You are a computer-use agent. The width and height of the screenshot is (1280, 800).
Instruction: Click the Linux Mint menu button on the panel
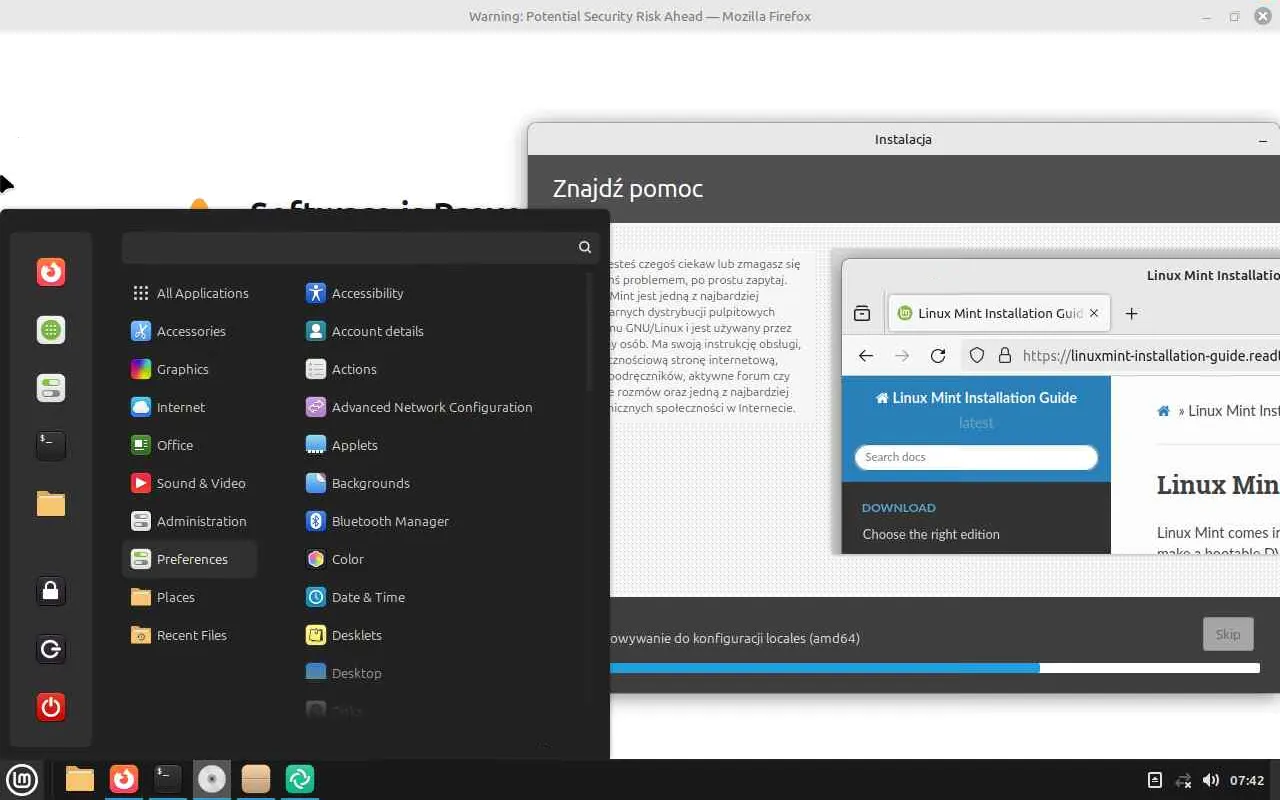click(x=22, y=779)
